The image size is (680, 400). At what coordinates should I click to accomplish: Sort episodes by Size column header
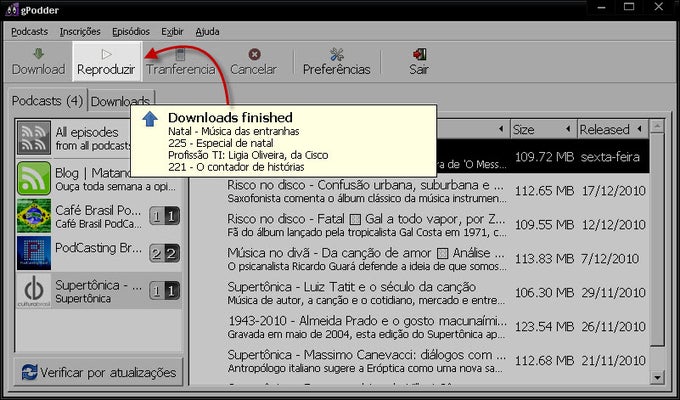coord(543,129)
